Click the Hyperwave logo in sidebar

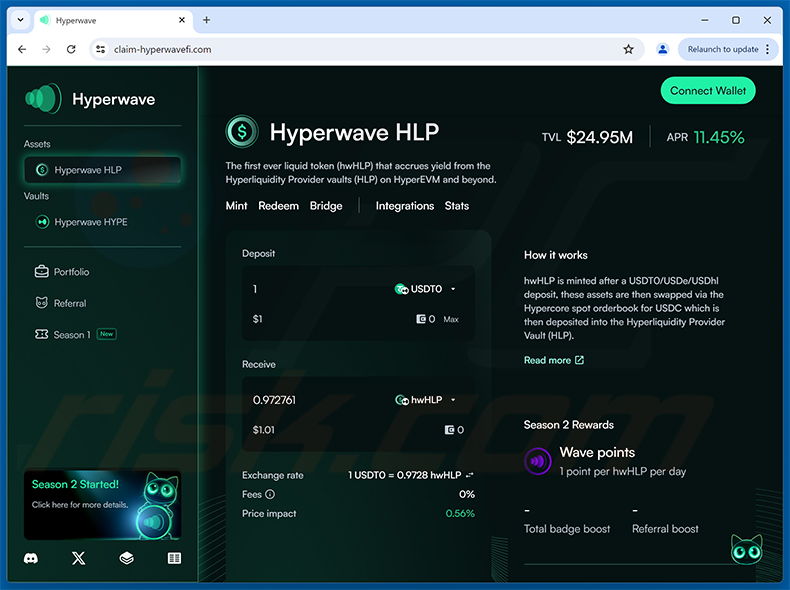point(43,98)
